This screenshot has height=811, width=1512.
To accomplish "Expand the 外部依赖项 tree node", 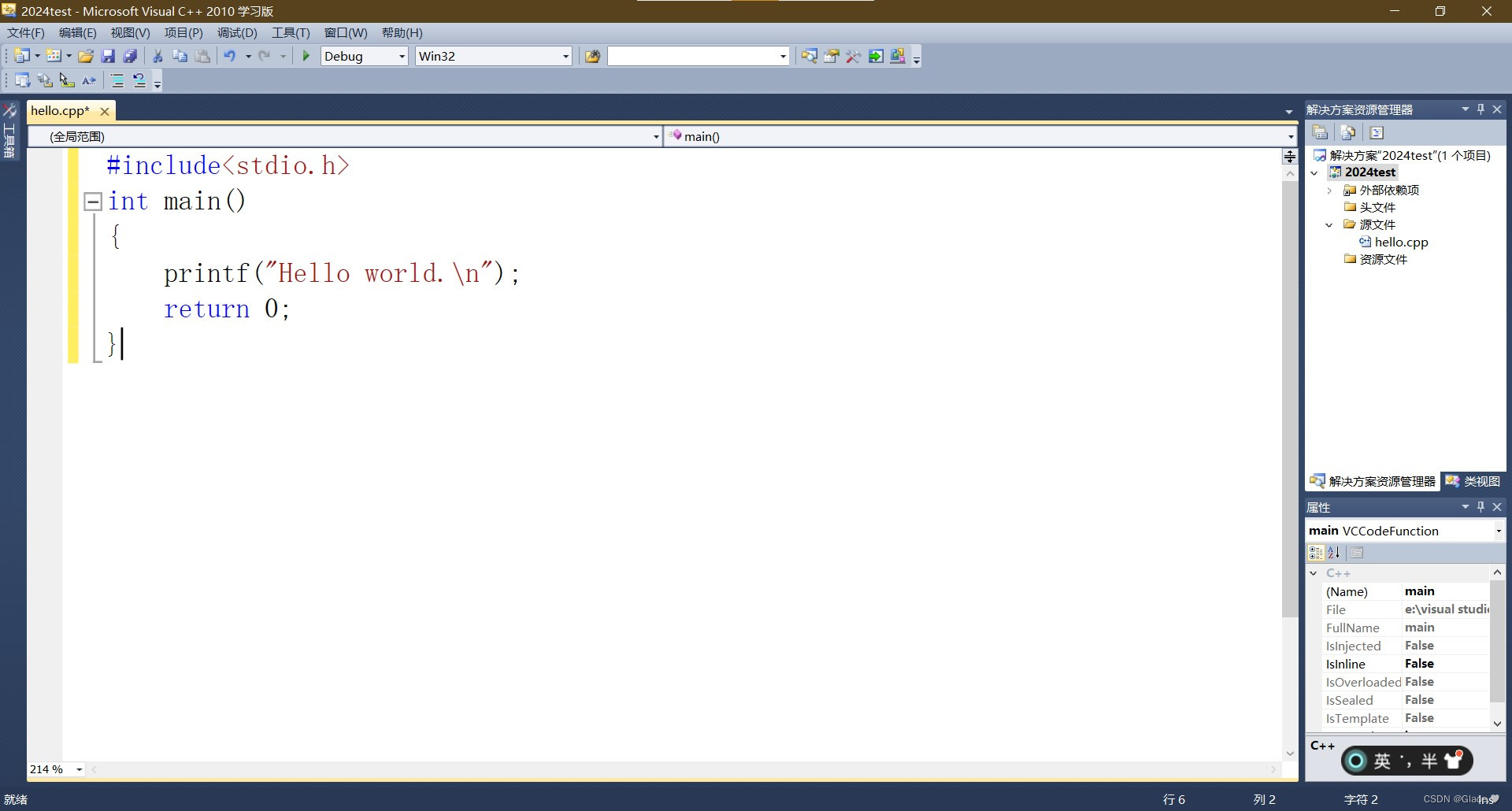I will click(x=1329, y=190).
